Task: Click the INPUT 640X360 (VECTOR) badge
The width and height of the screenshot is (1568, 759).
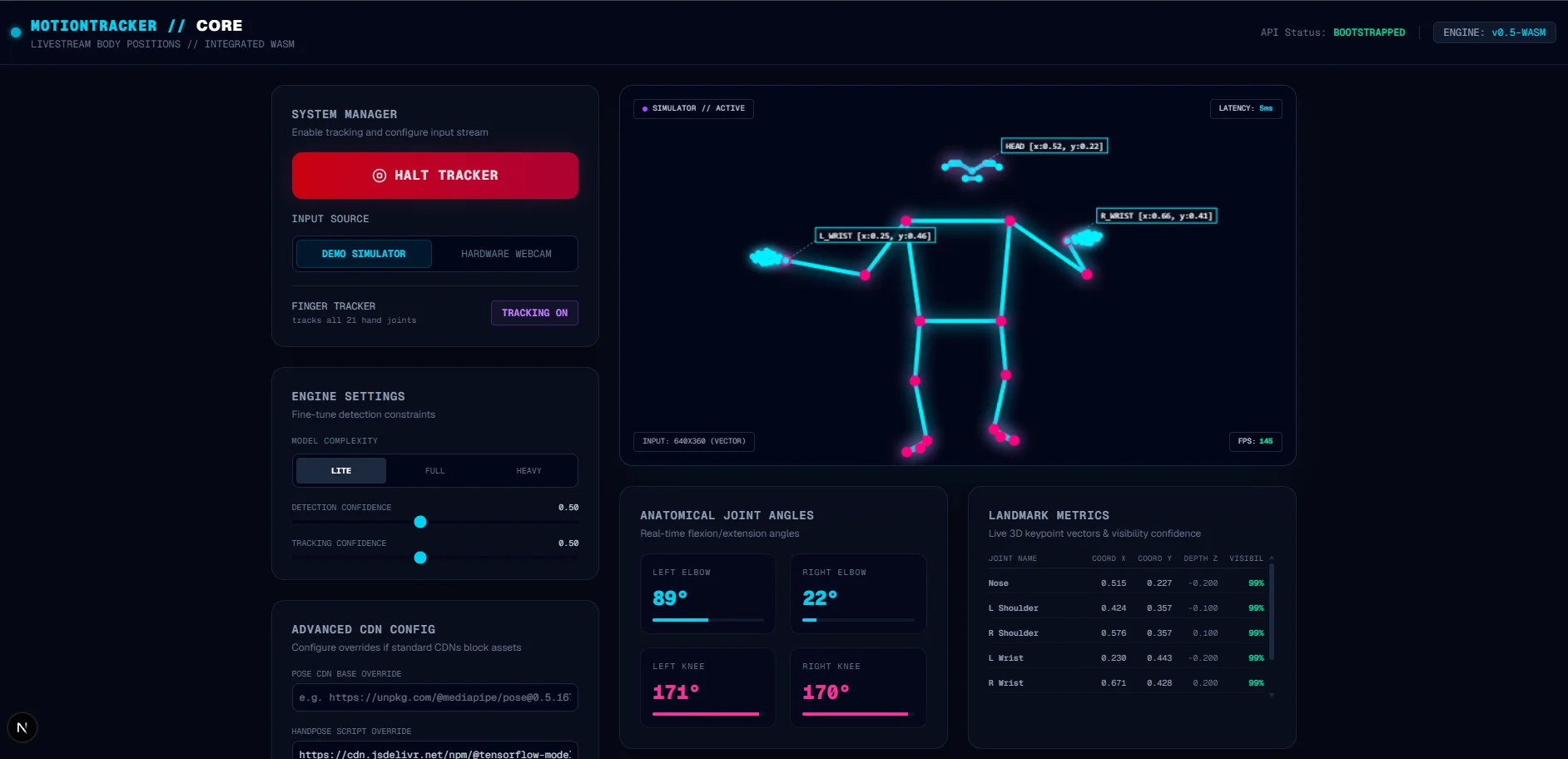Action: click(694, 441)
